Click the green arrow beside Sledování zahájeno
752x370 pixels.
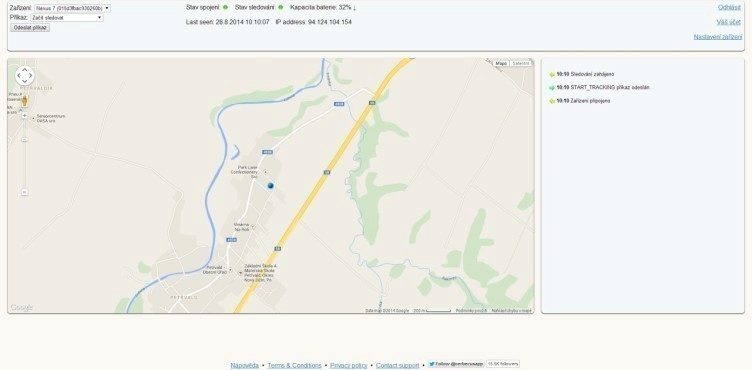click(x=552, y=74)
